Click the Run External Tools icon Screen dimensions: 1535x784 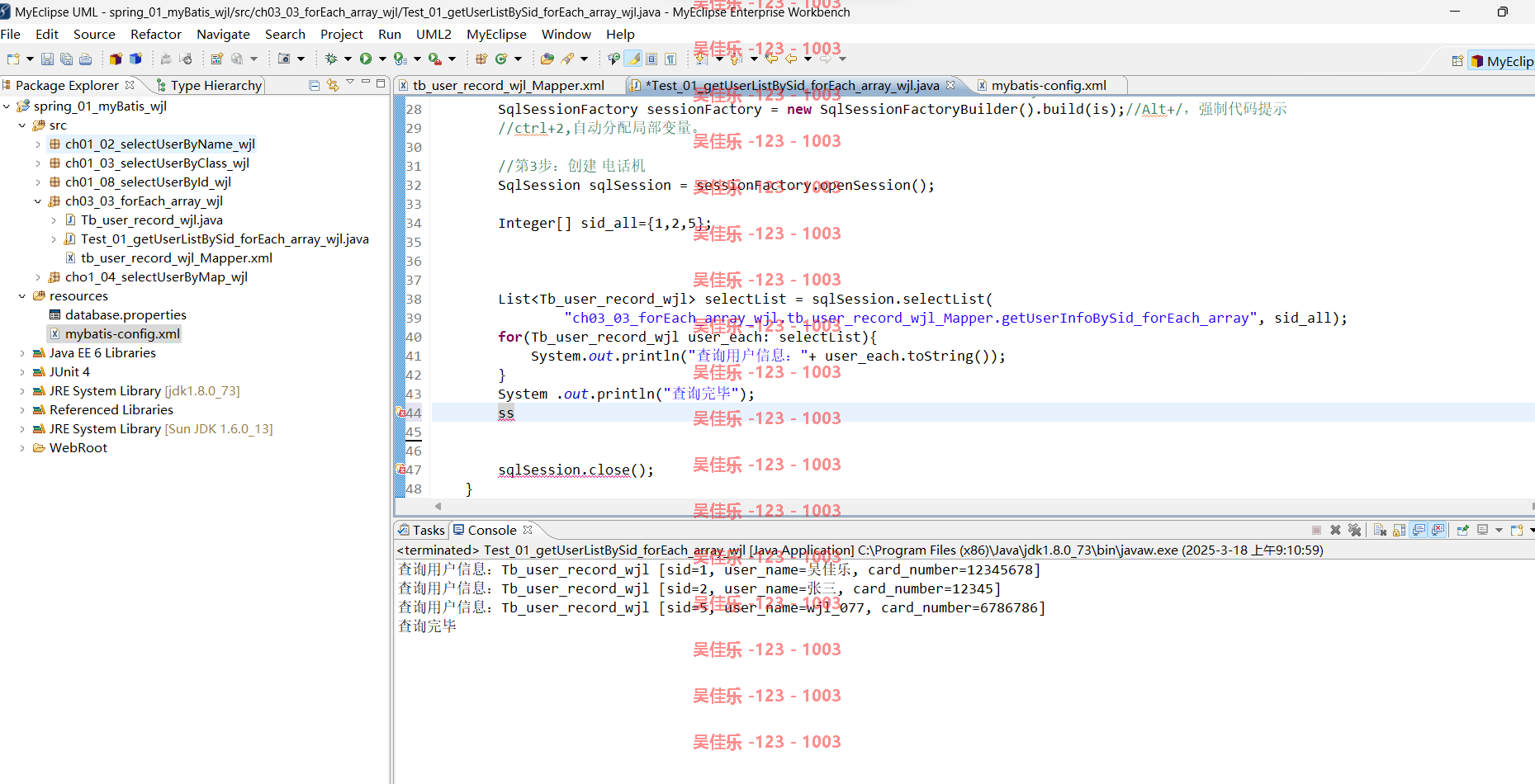[434, 59]
